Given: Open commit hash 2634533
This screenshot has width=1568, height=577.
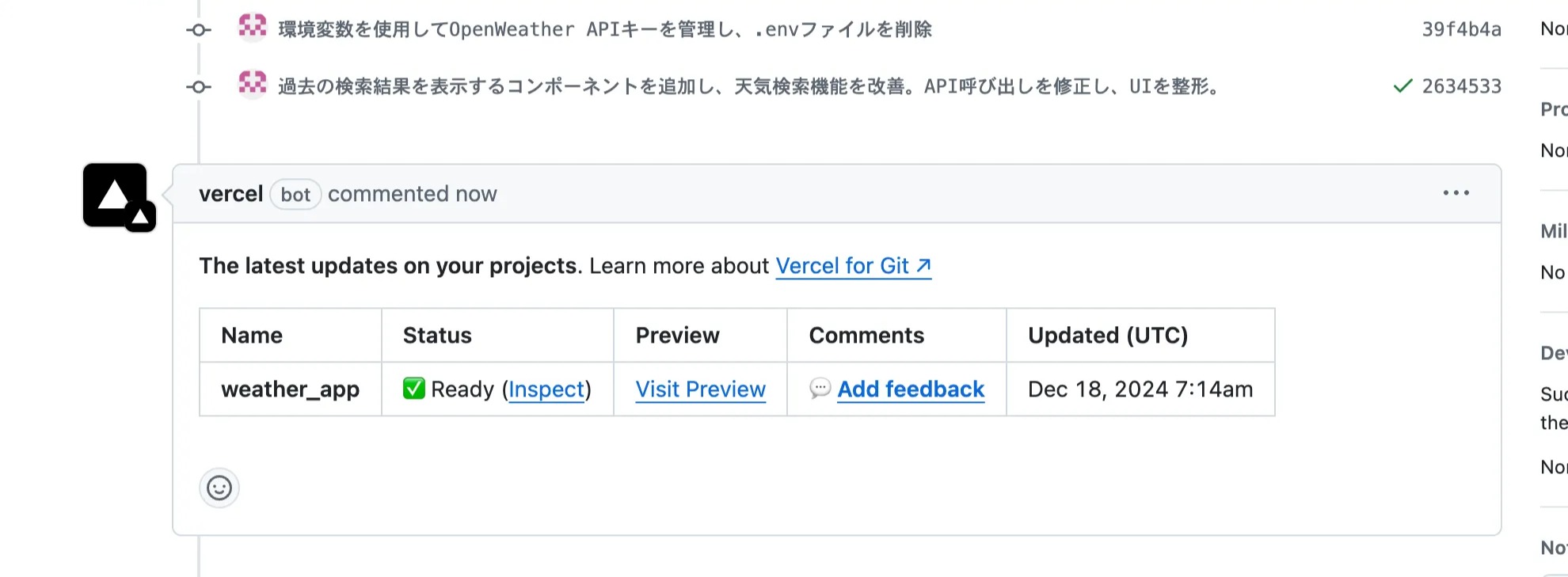Looking at the screenshot, I should pos(1461,86).
